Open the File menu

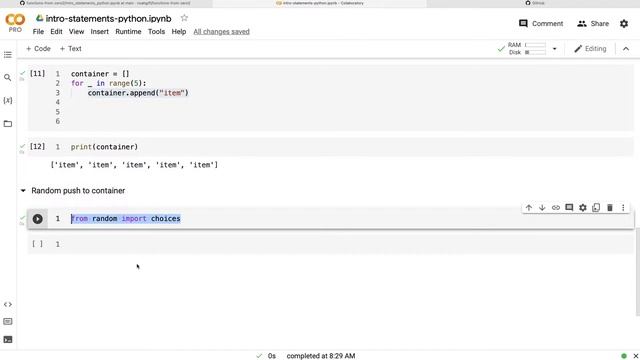(38, 31)
